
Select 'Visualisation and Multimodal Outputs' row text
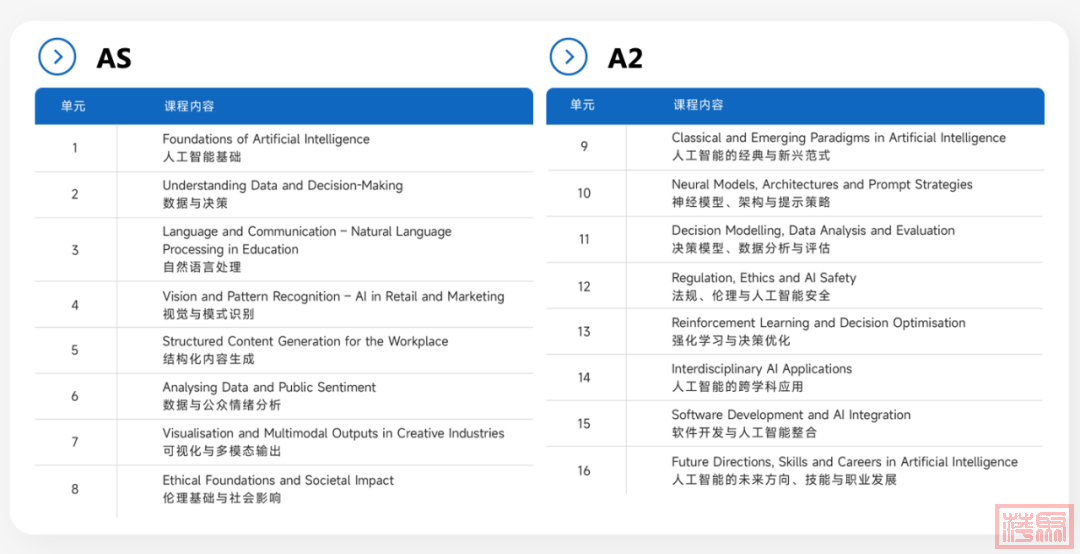point(333,433)
